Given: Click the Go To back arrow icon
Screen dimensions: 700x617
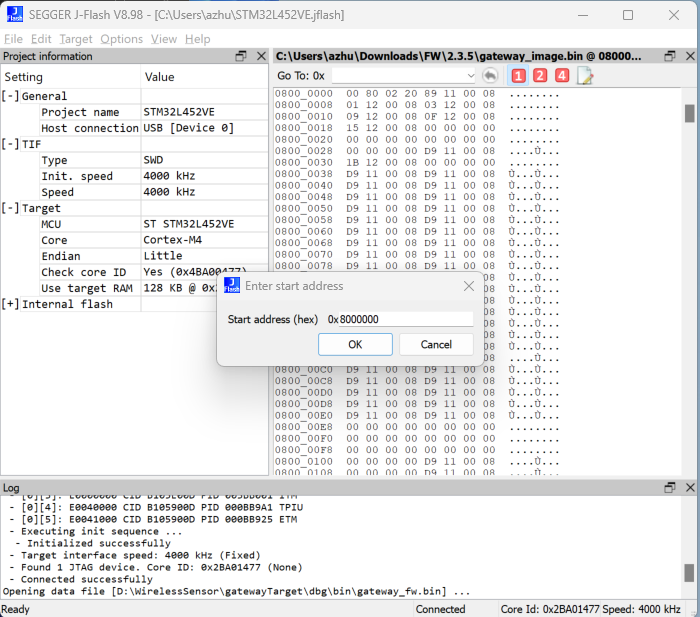Looking at the screenshot, I should point(490,75).
